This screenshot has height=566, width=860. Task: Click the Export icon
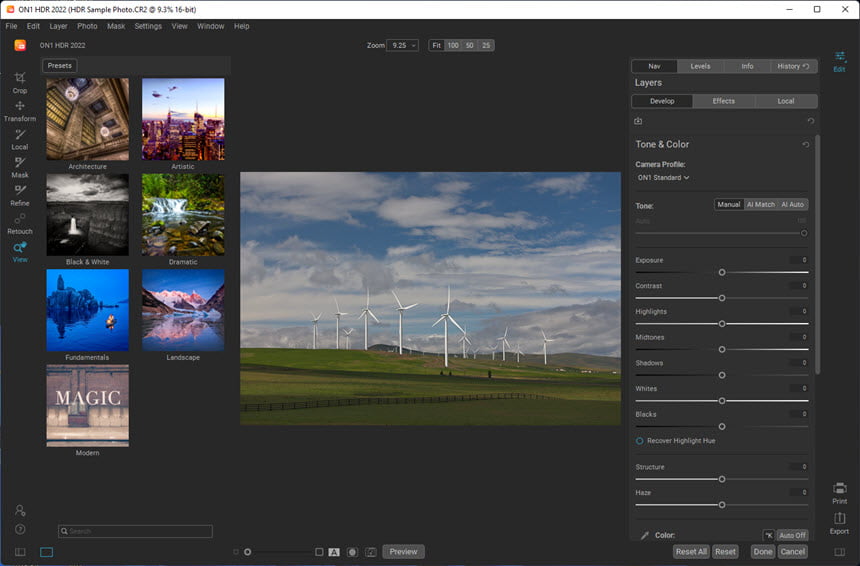click(840, 523)
